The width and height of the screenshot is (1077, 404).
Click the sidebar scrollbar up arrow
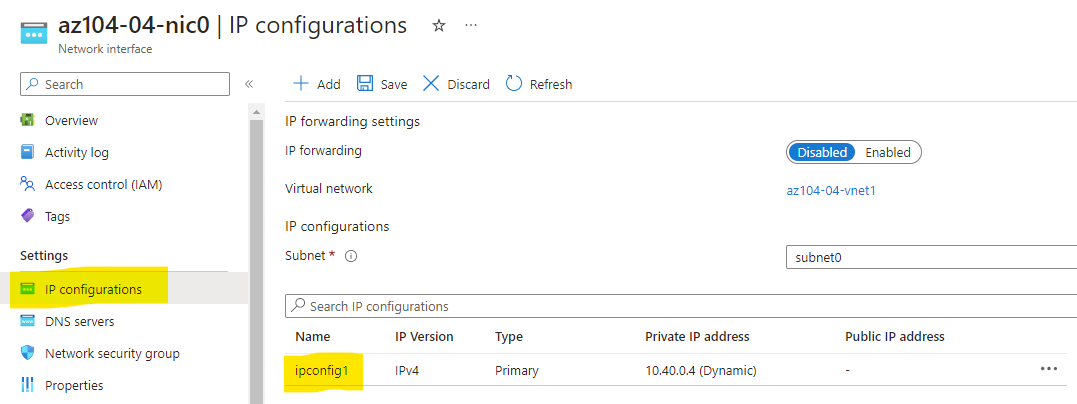click(x=256, y=111)
